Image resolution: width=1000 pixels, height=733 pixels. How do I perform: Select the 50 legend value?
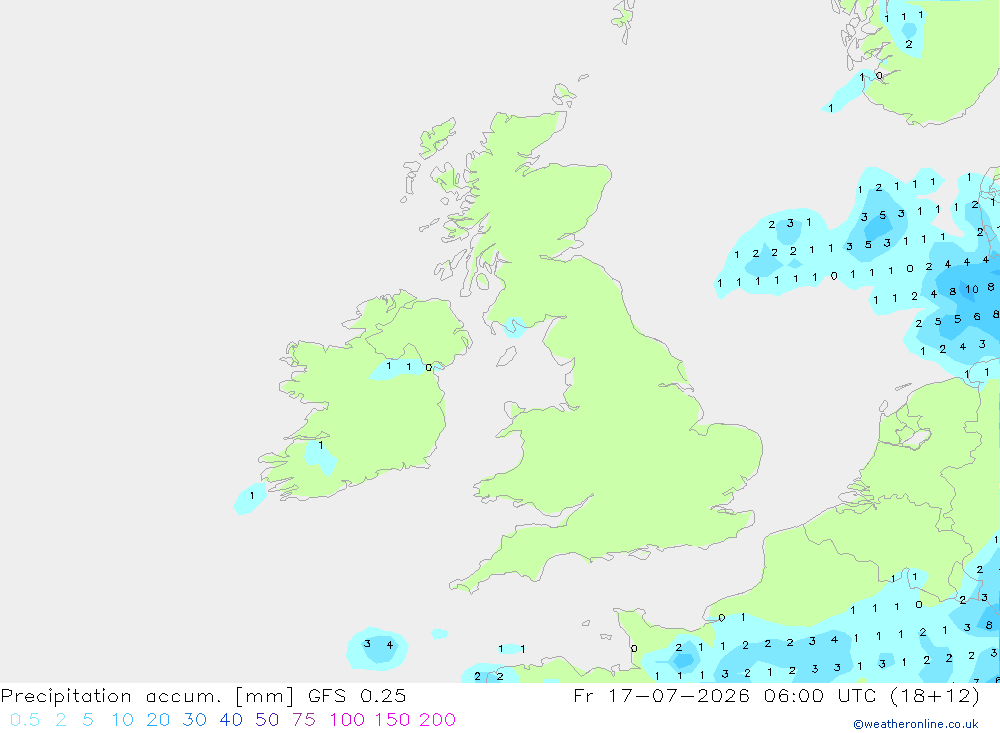point(267,720)
